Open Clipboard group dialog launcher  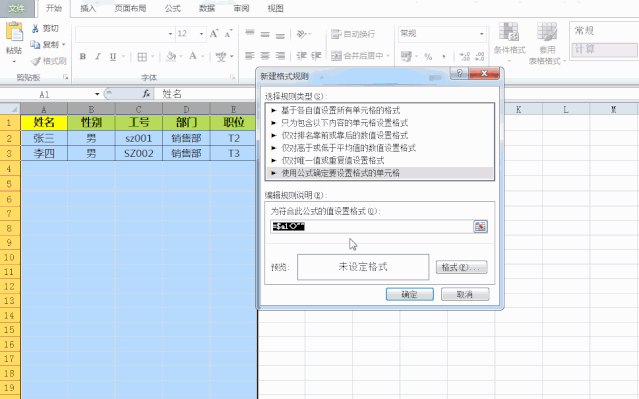[65, 77]
